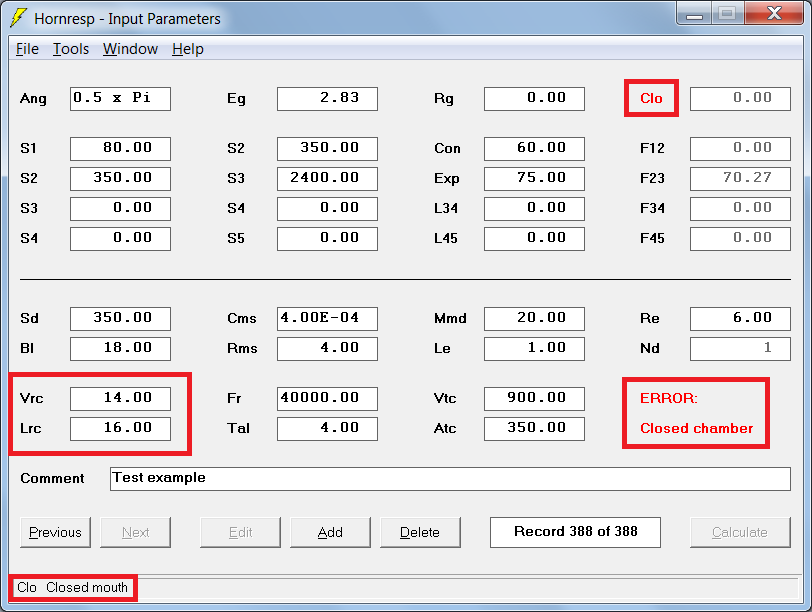The image size is (812, 612).
Task: Click the Re field with 6.00
Action: coord(741,318)
